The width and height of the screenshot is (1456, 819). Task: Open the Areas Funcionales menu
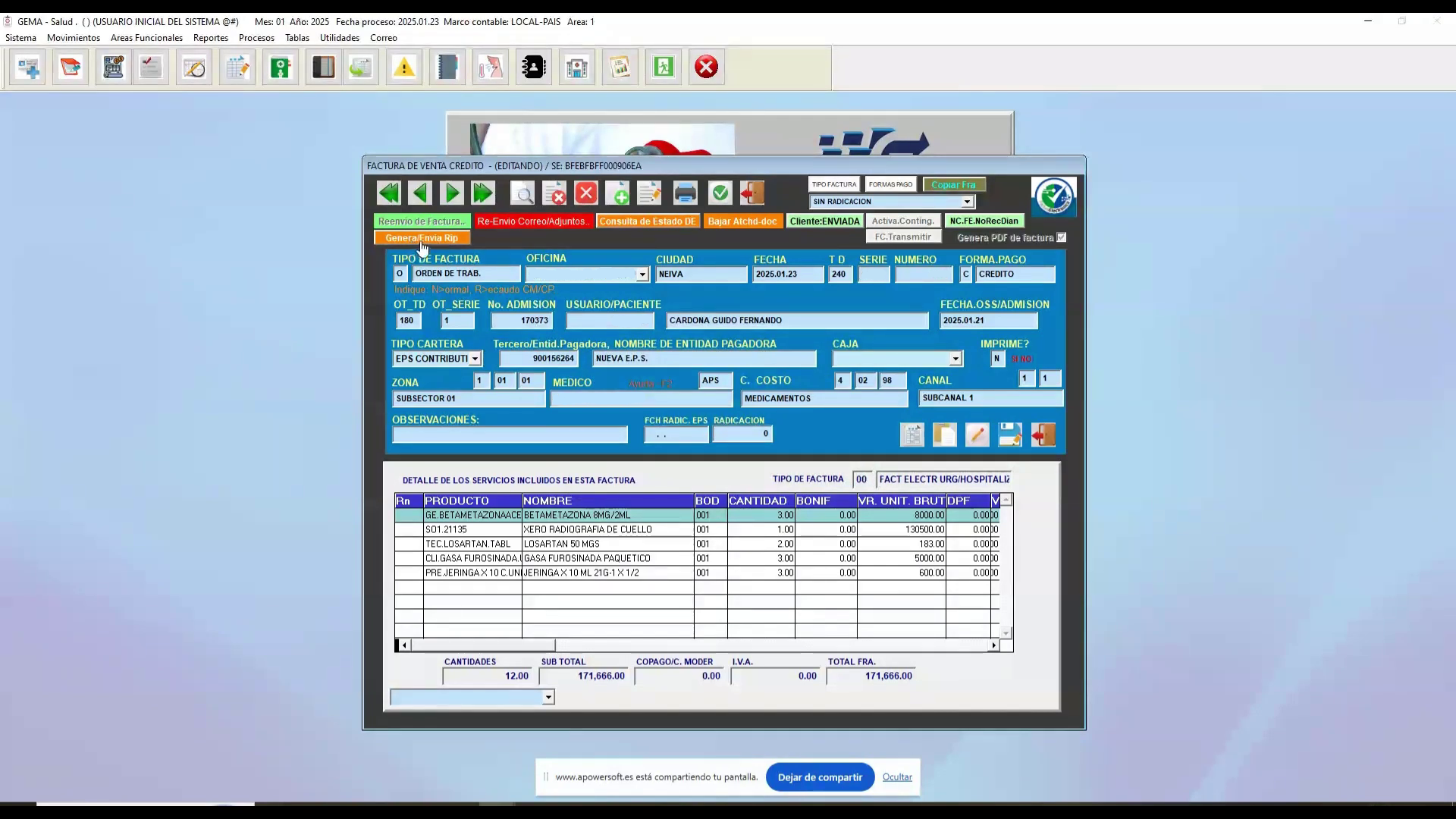146,38
